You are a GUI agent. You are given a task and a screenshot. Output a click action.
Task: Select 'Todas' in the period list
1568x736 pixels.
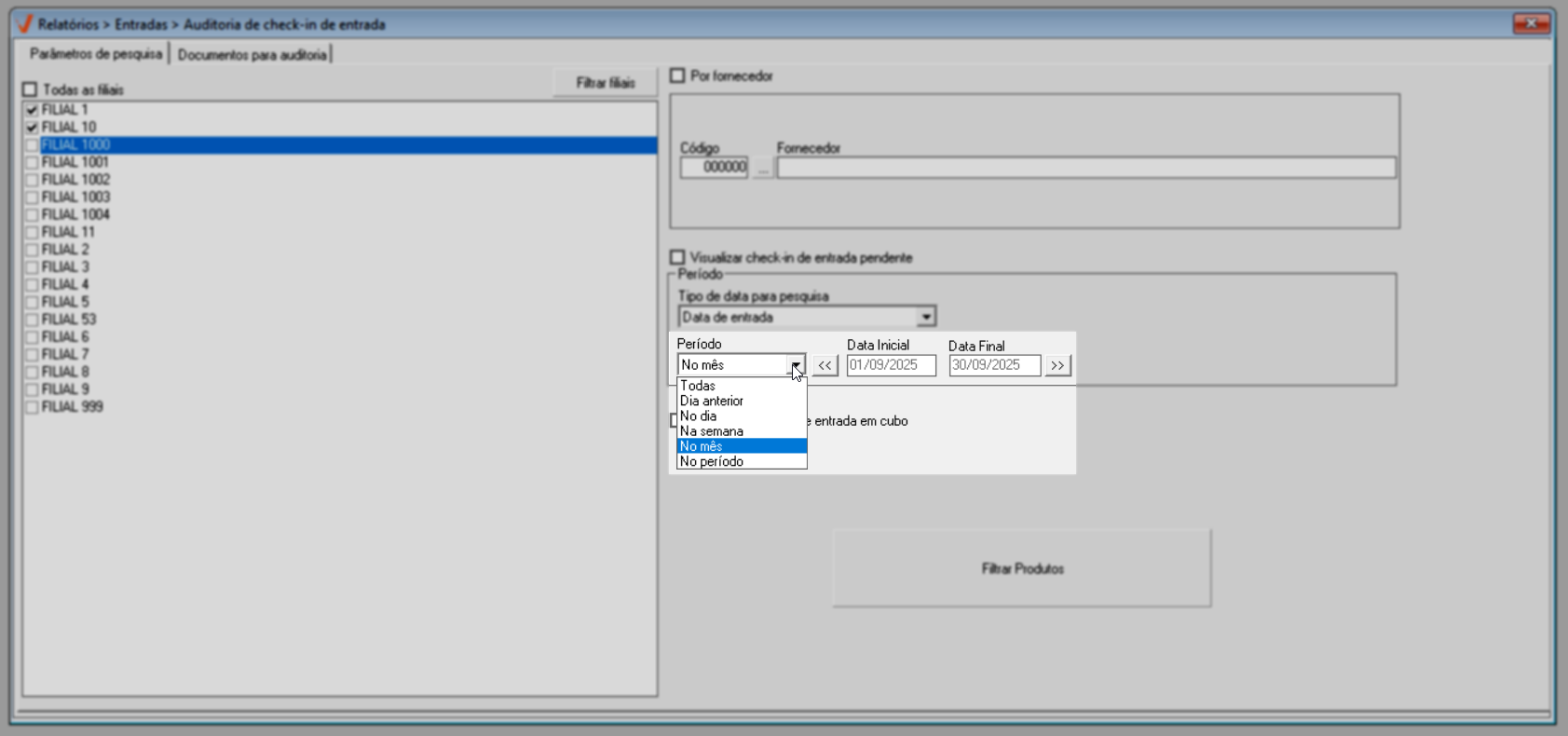(698, 386)
